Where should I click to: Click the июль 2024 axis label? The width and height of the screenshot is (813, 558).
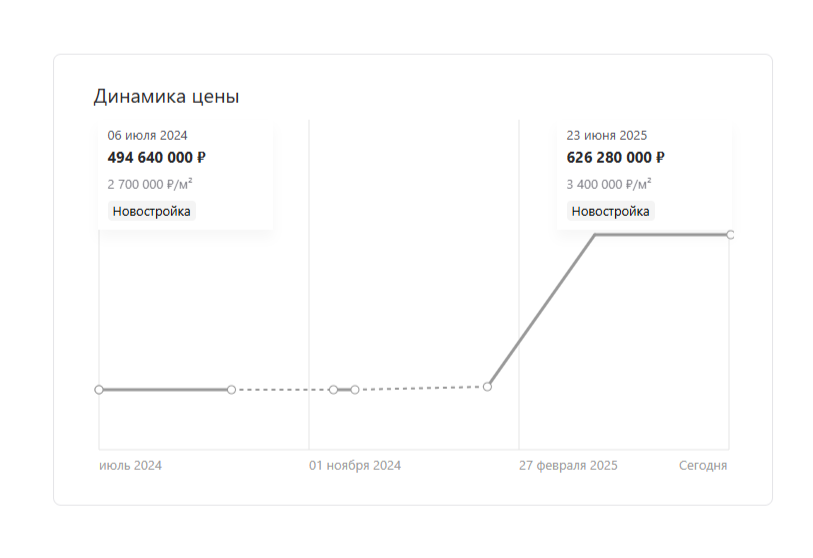pyautogui.click(x=130, y=466)
